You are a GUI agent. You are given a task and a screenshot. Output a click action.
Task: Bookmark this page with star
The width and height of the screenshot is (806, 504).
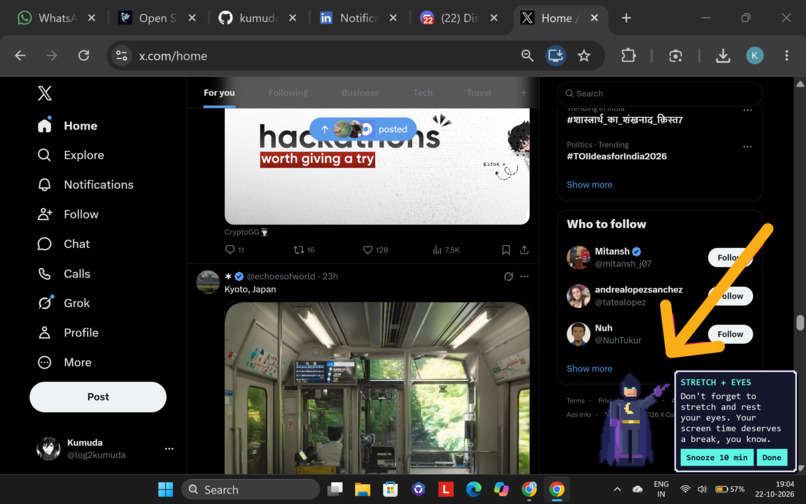point(583,56)
